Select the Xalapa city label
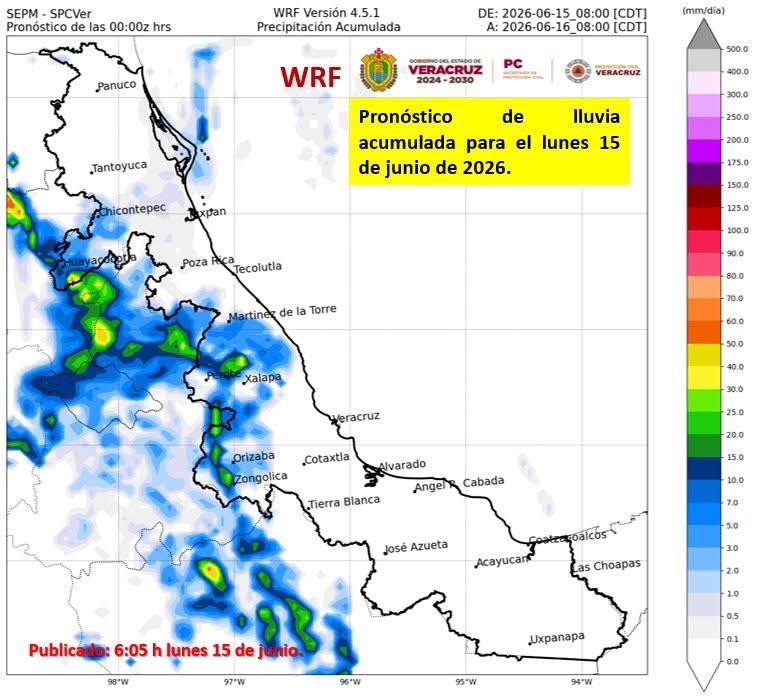 262,378
